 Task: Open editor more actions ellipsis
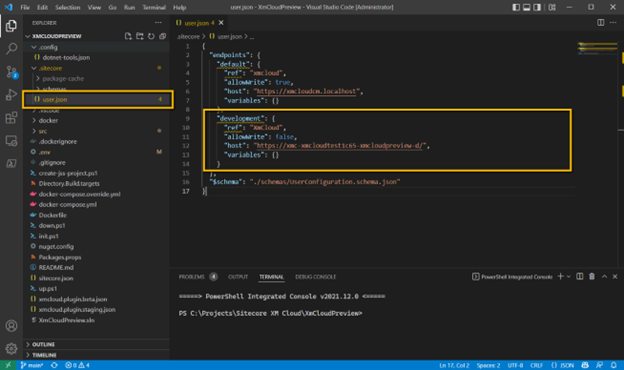coord(613,23)
